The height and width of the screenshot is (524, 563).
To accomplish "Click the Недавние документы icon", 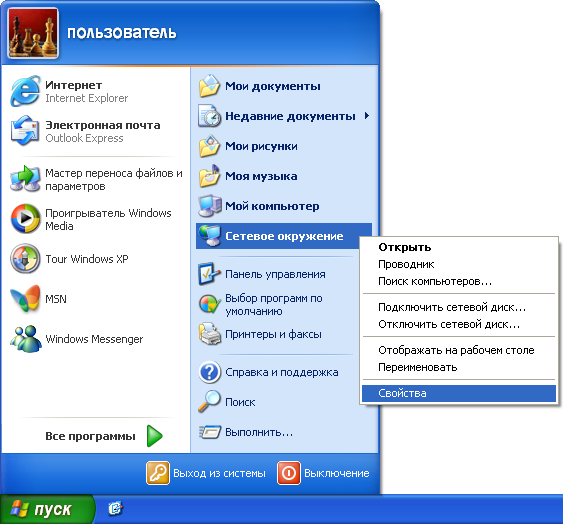I will click(x=209, y=116).
